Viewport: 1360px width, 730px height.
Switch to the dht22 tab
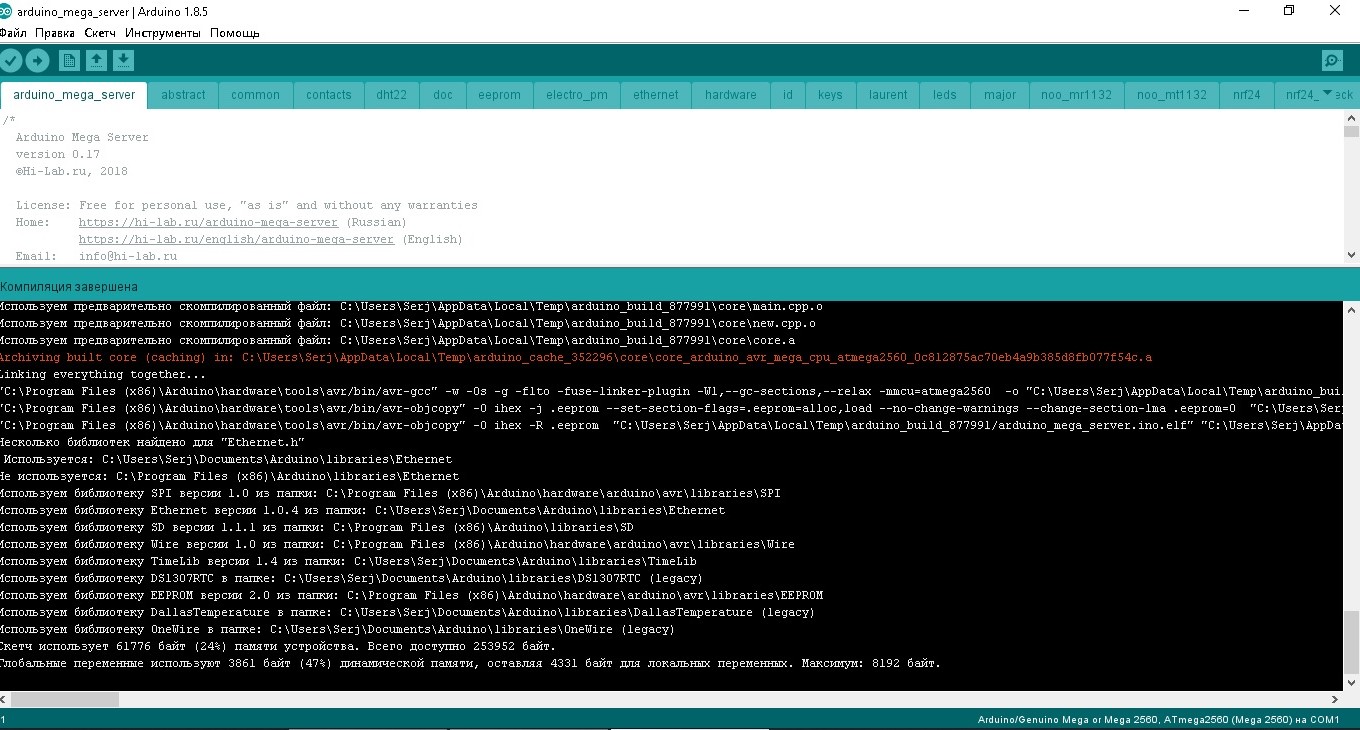click(392, 95)
